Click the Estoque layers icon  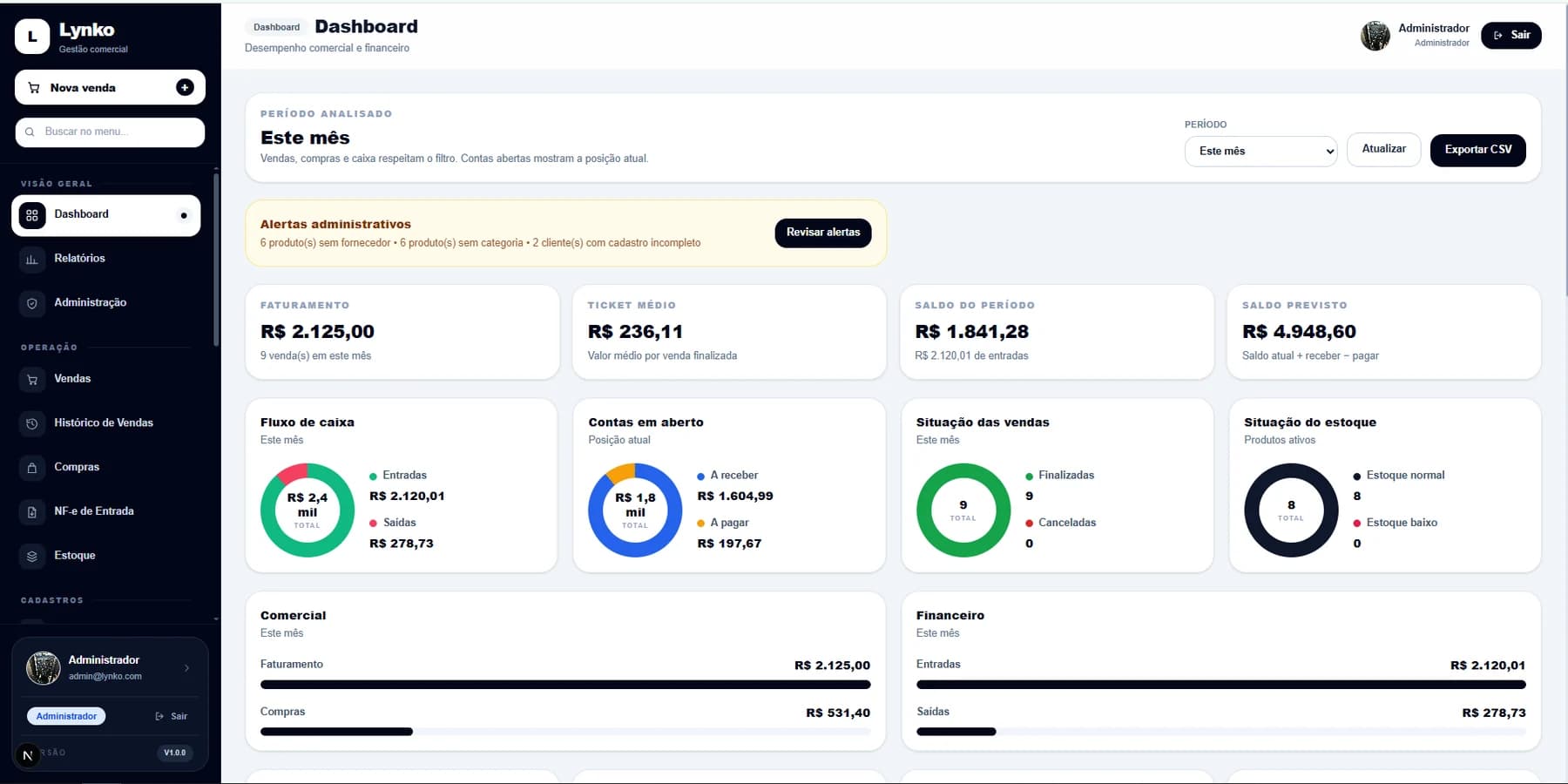click(32, 556)
